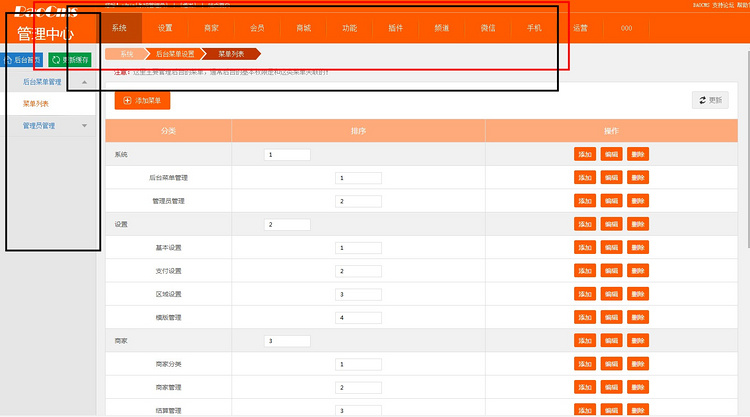Viewport: 750px width, 417px height.
Task: Click the 添加菜单 plus button
Action: (x=142, y=100)
